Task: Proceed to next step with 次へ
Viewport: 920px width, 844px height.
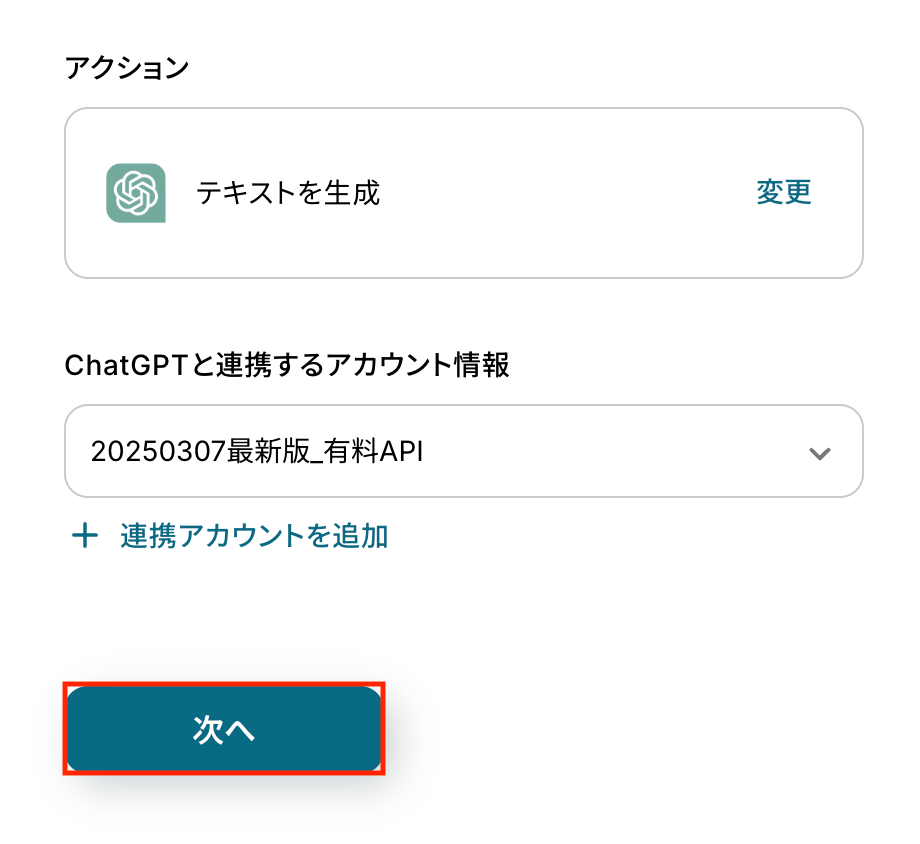Action: pos(224,730)
